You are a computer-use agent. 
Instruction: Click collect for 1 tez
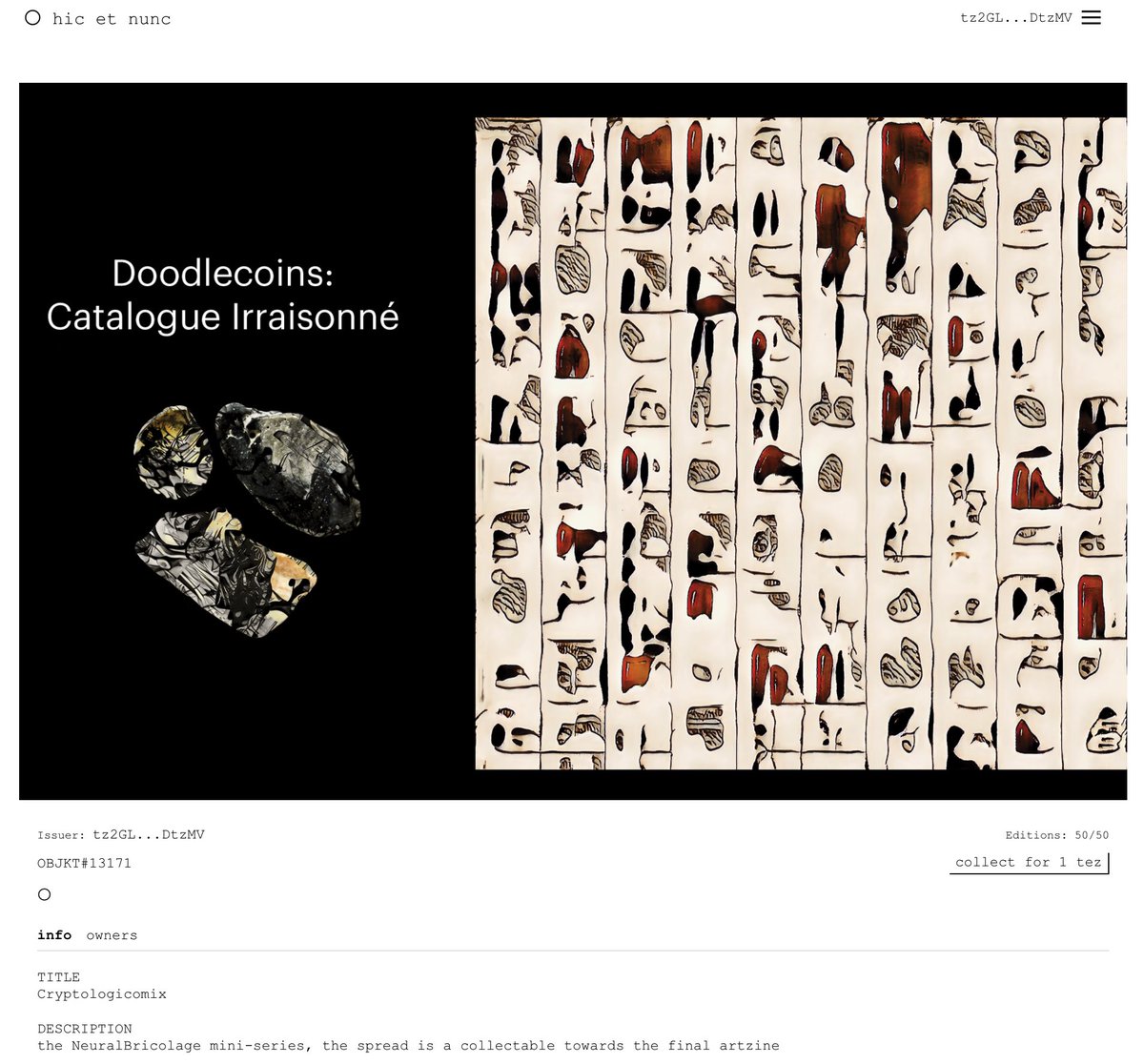[1028, 862]
